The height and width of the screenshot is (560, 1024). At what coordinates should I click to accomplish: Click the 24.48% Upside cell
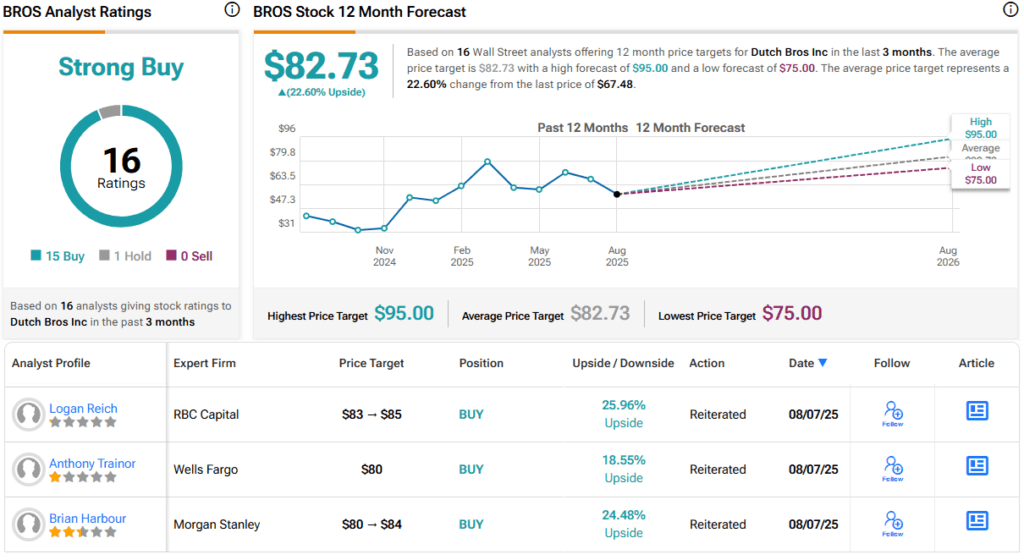[x=623, y=523]
